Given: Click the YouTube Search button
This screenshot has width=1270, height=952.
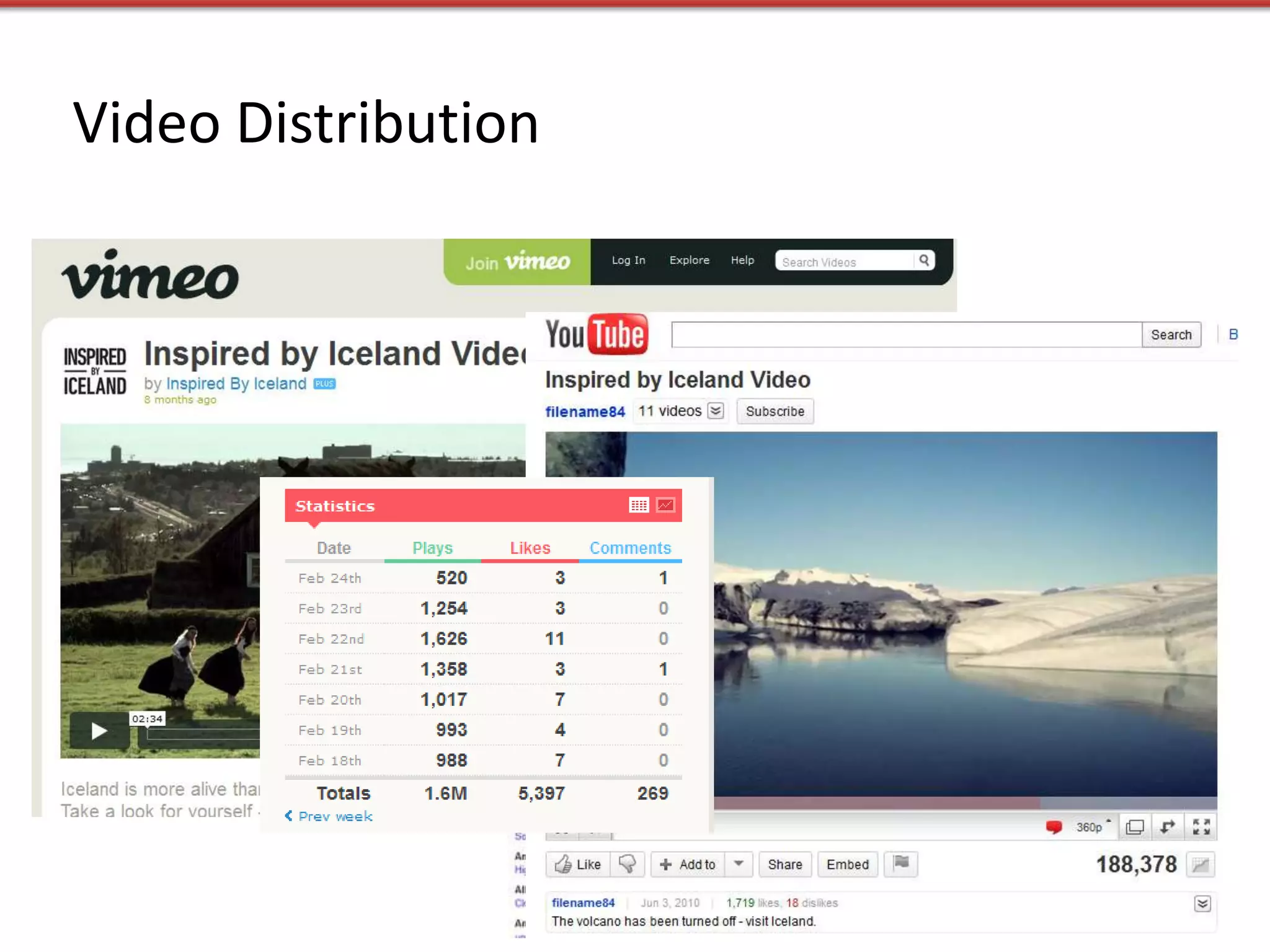Looking at the screenshot, I should (1171, 335).
